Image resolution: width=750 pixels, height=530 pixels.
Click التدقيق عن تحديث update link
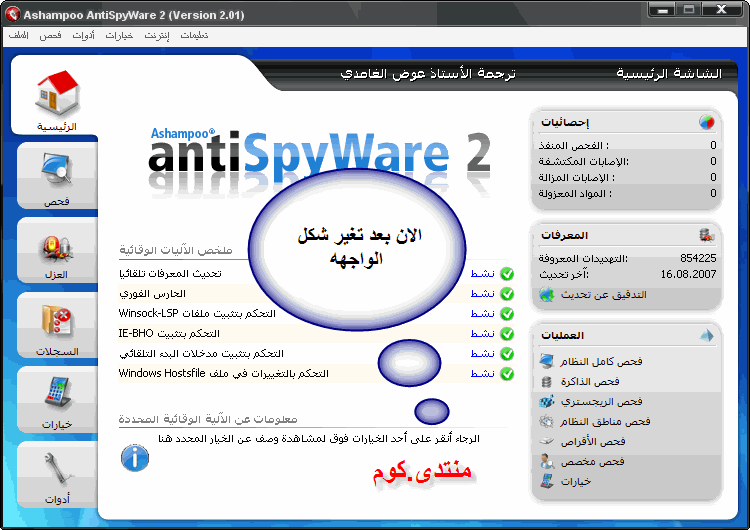(604, 295)
